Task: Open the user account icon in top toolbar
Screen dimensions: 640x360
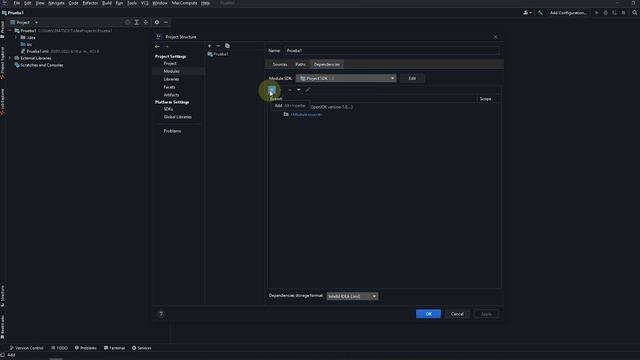Action: tap(527, 13)
